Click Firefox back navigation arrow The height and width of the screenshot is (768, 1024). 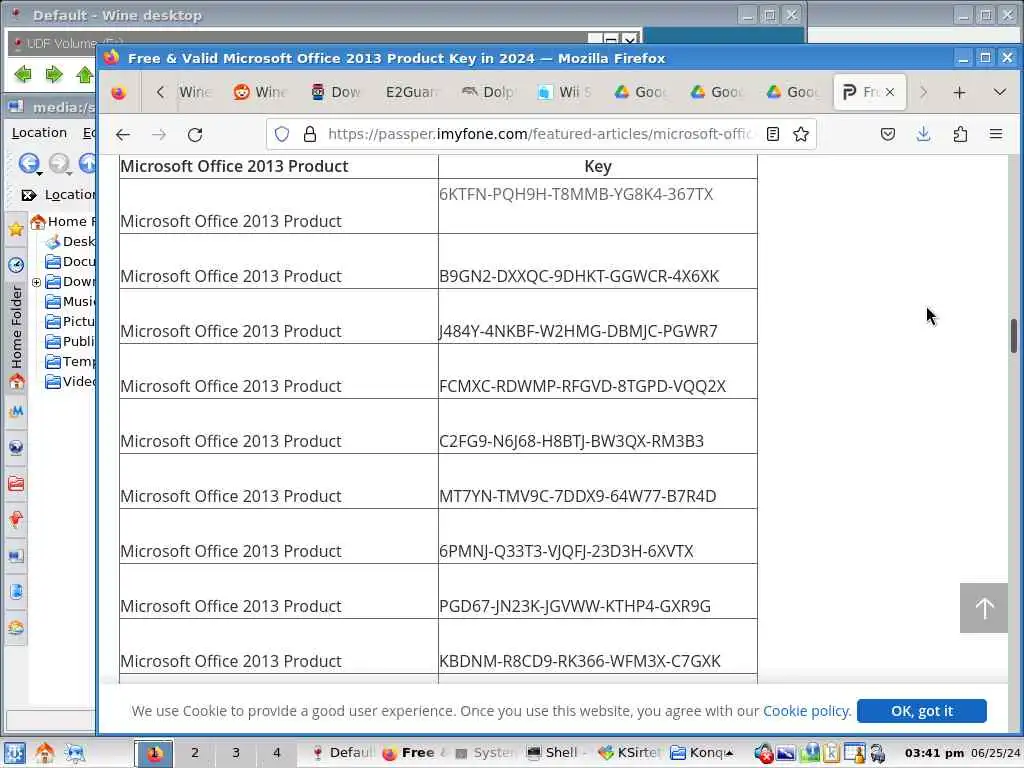coord(123,135)
